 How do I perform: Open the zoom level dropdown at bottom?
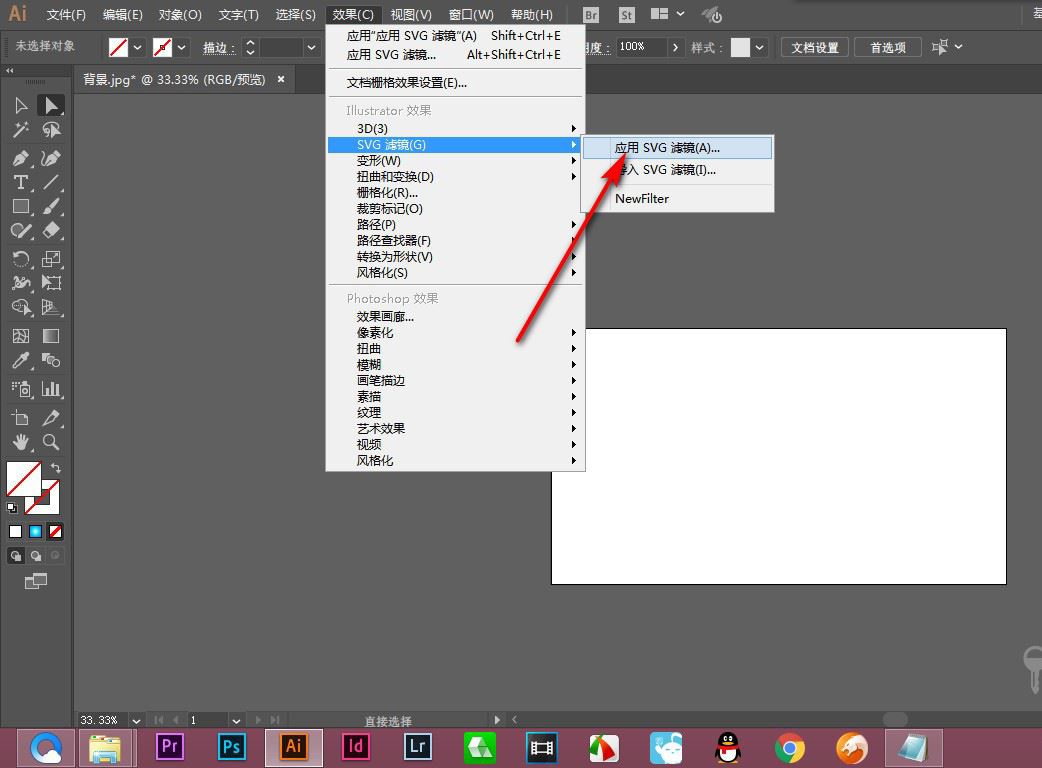136,720
